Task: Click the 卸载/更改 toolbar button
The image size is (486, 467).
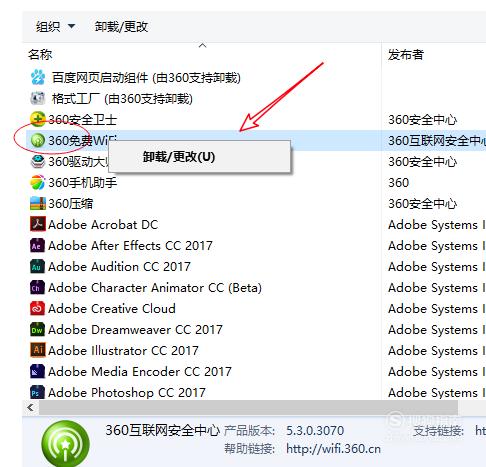Action: click(x=121, y=26)
